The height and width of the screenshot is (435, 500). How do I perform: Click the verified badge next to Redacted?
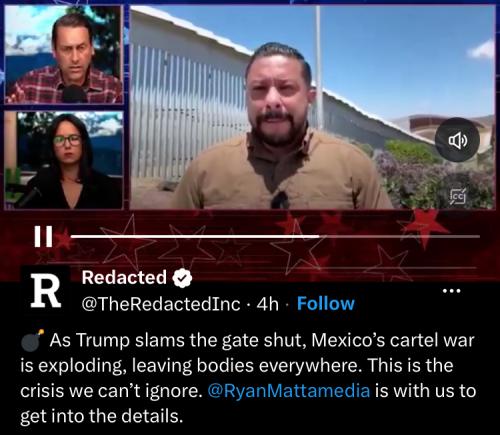click(x=182, y=278)
